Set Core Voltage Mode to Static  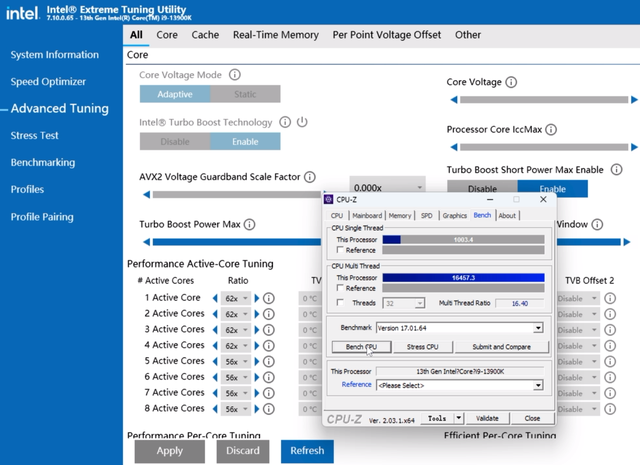[245, 94]
